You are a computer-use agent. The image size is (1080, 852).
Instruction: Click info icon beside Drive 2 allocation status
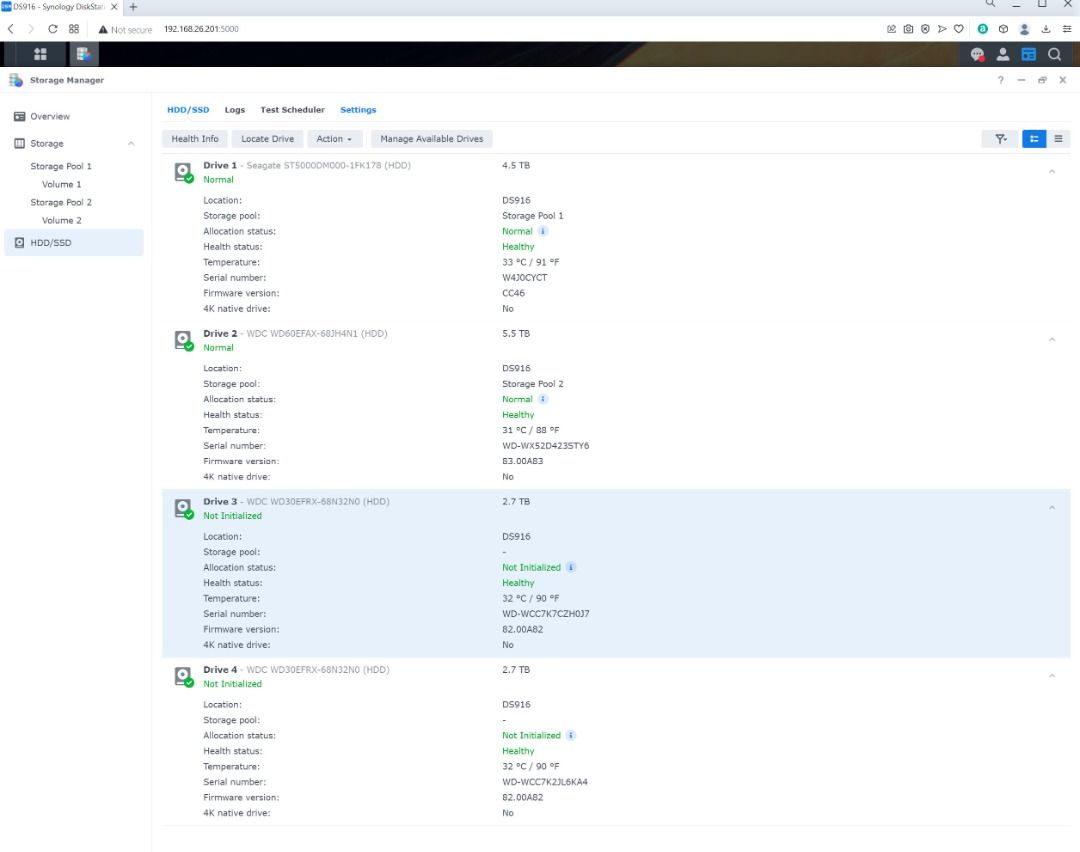click(543, 399)
